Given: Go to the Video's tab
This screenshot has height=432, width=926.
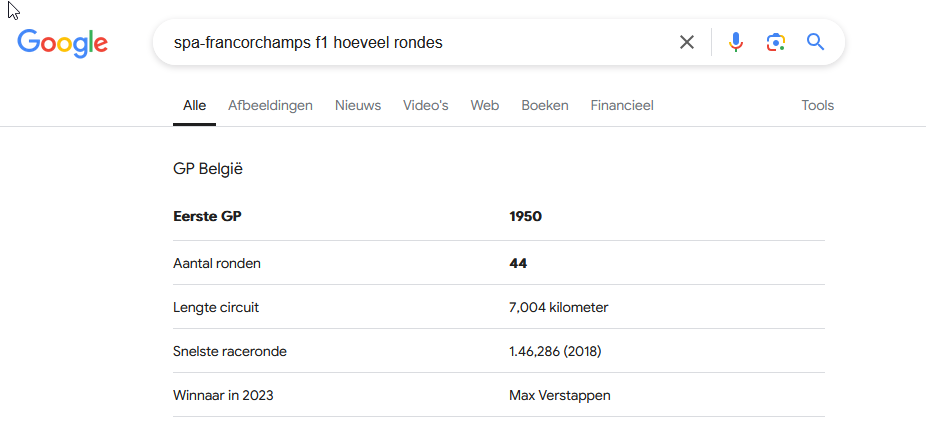Looking at the screenshot, I should click(x=425, y=105).
